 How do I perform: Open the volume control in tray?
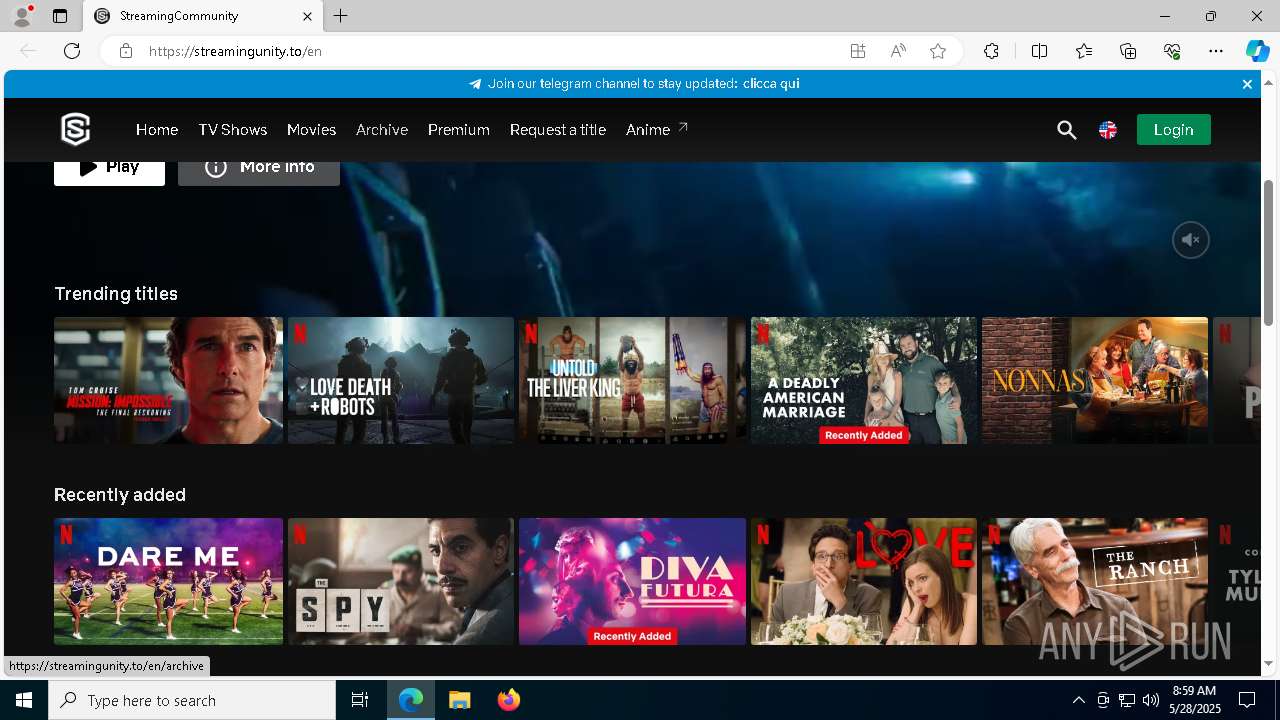pos(1151,700)
